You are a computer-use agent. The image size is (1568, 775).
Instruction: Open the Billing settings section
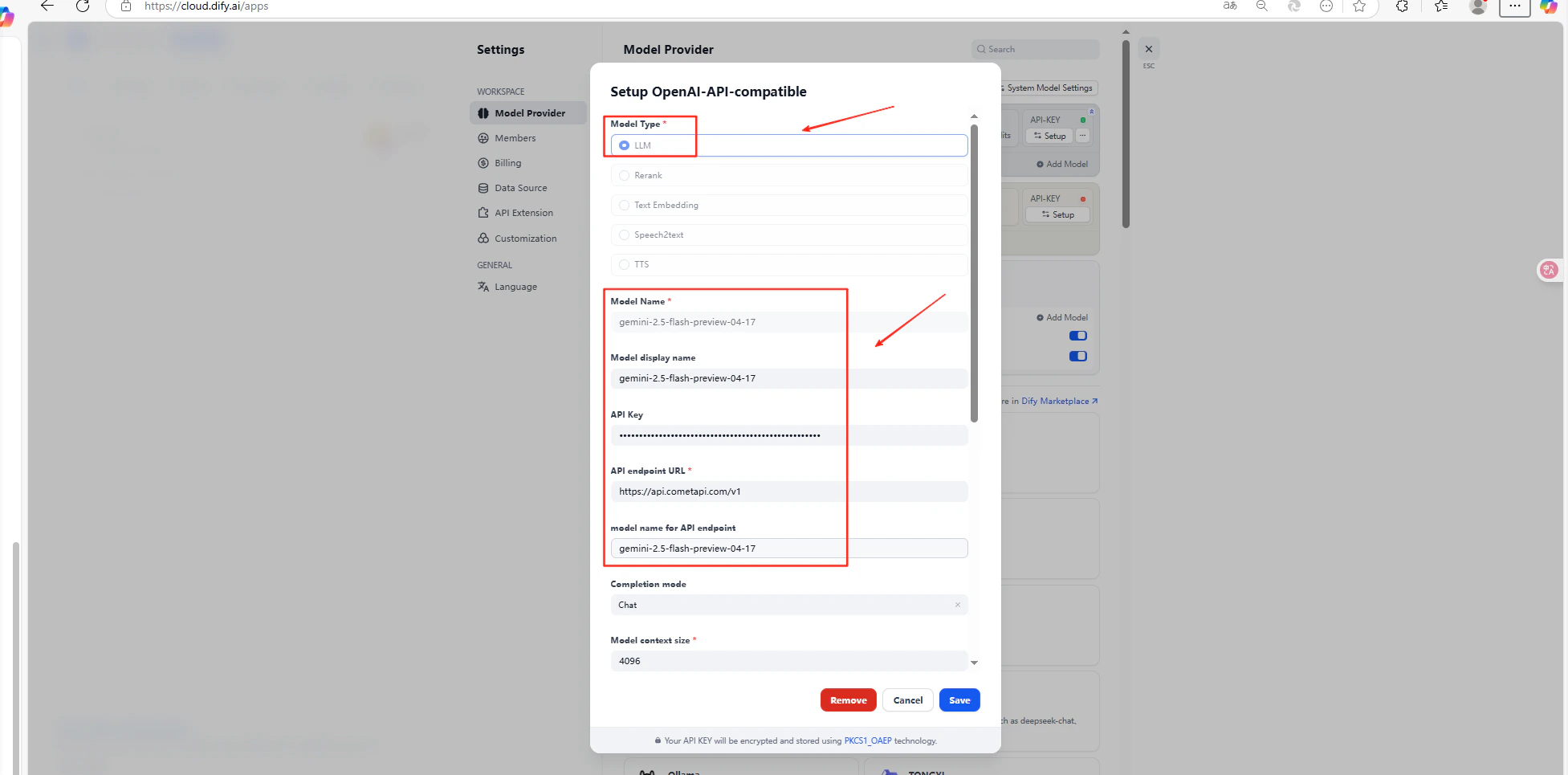click(x=507, y=163)
